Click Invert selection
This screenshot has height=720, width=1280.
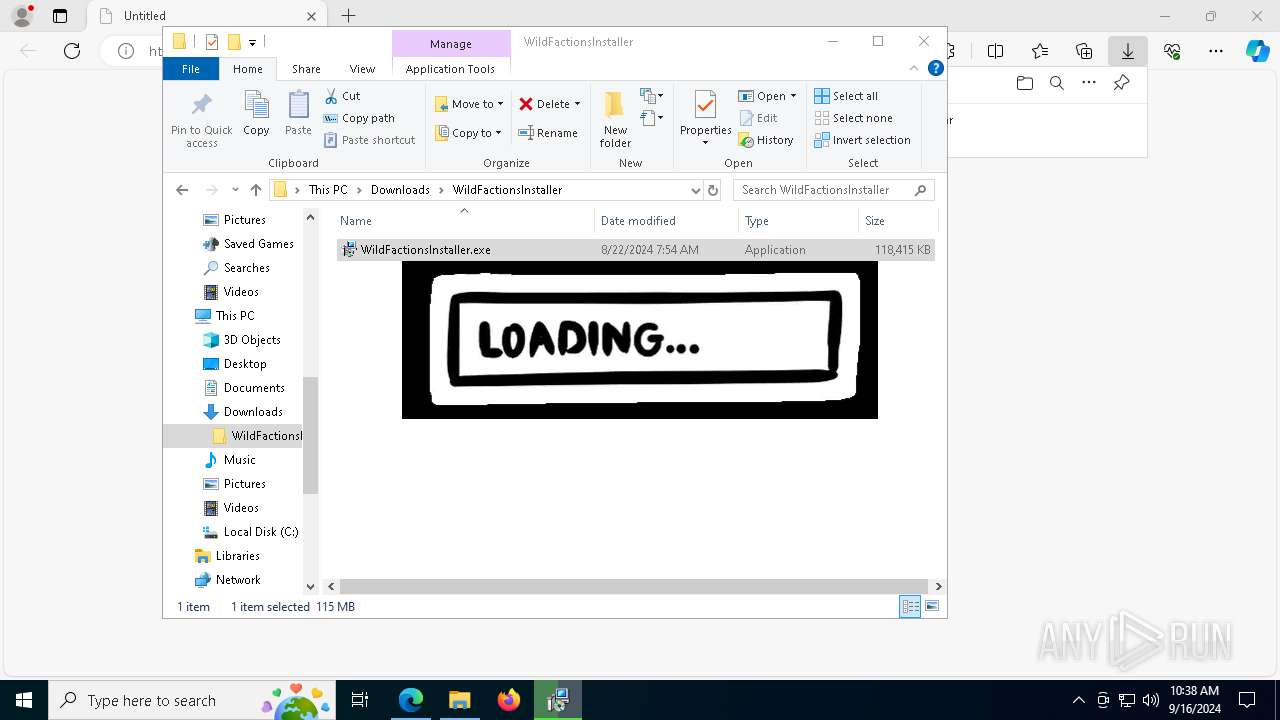(862, 140)
